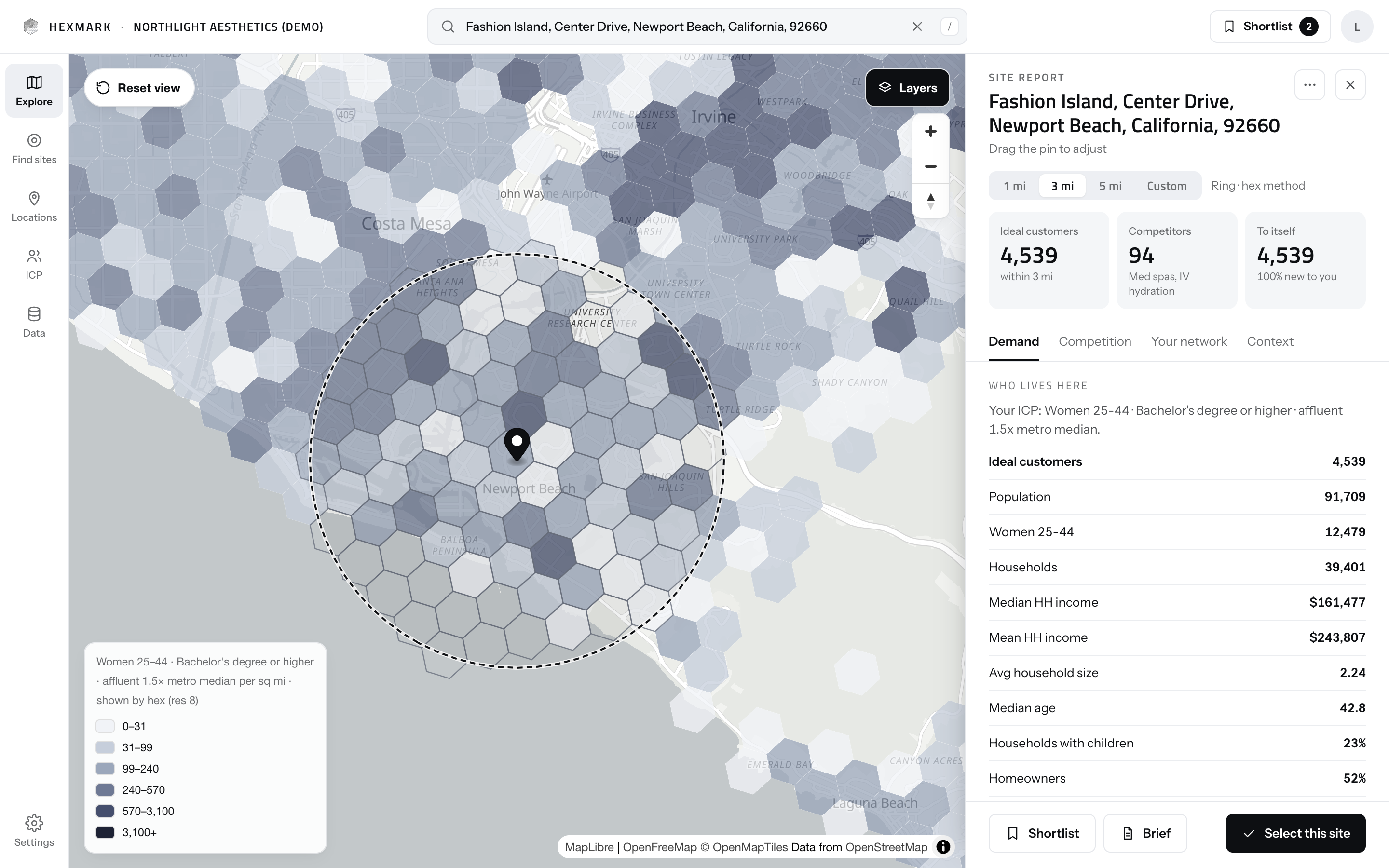Click the slash shortcut key badge
Image resolution: width=1389 pixels, height=868 pixels.
pyautogui.click(x=949, y=27)
